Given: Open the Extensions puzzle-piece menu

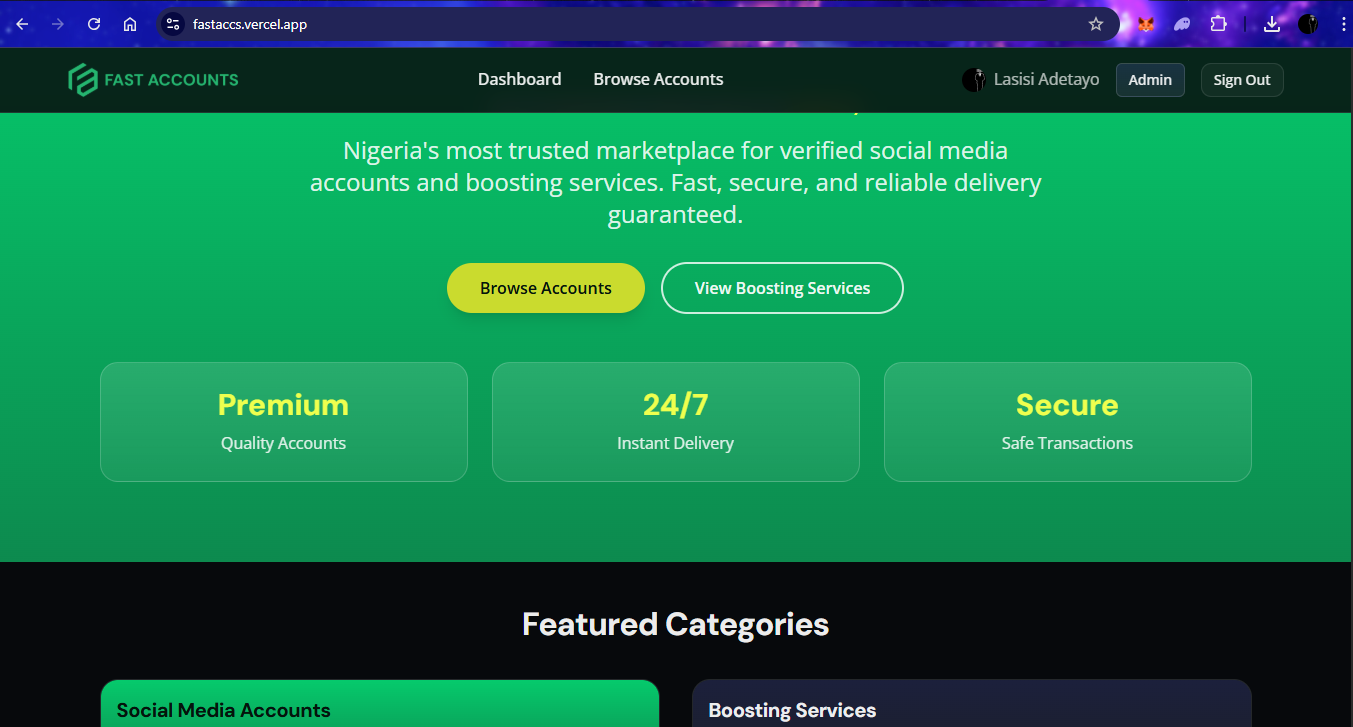Looking at the screenshot, I should click(x=1218, y=24).
